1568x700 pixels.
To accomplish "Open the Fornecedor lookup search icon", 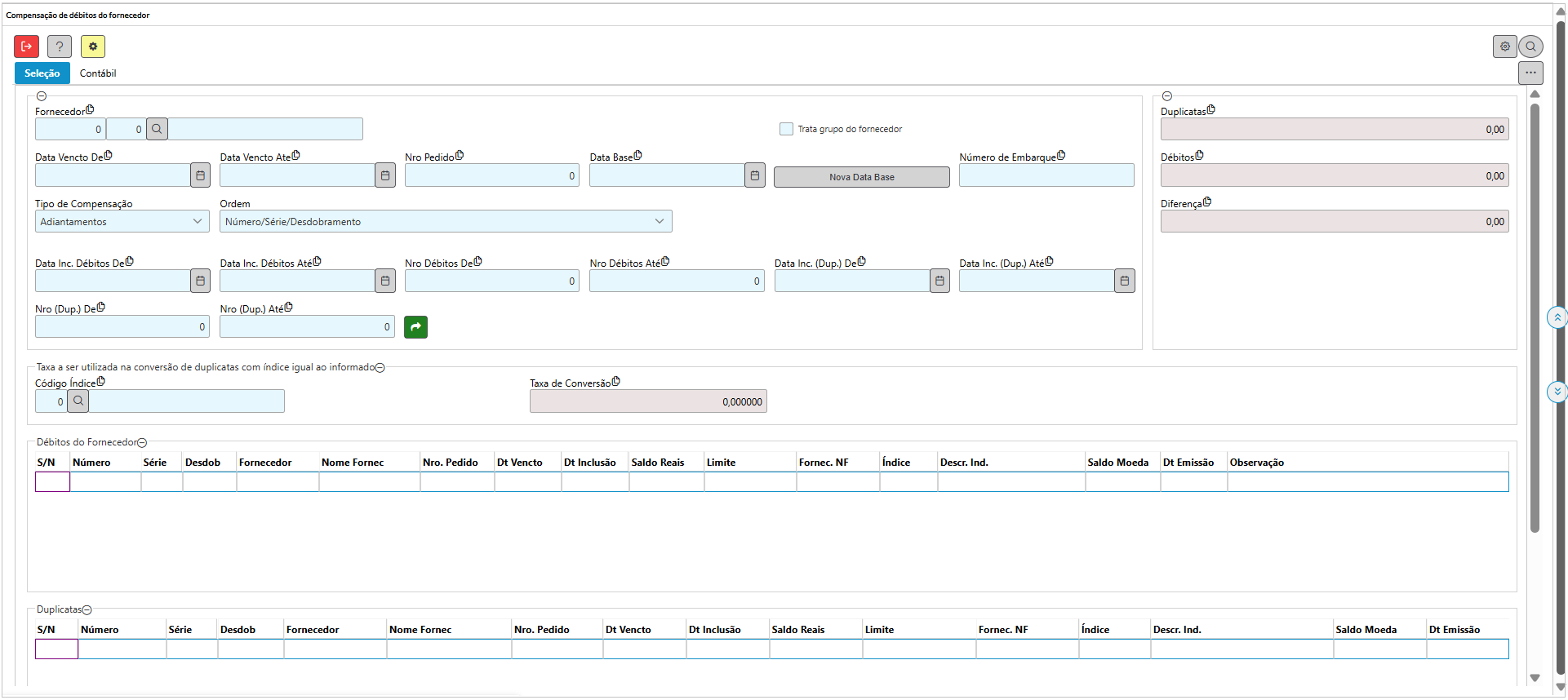I will [x=158, y=129].
